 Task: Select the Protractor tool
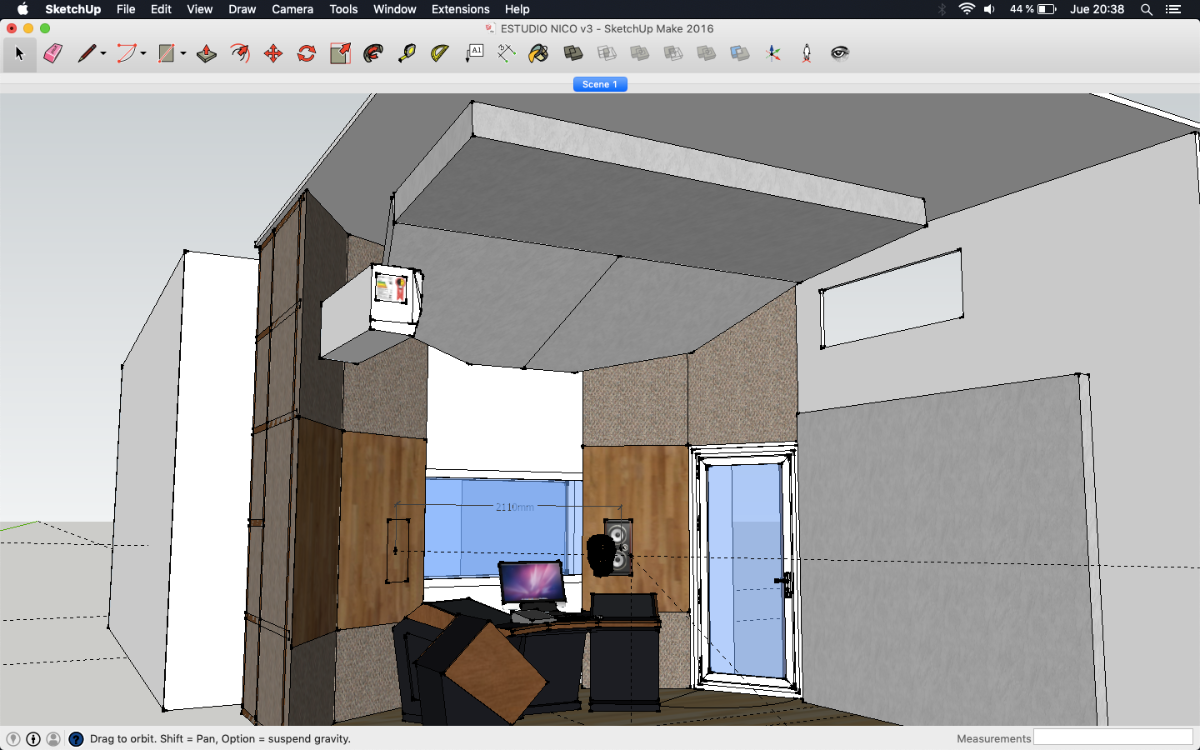coord(440,53)
